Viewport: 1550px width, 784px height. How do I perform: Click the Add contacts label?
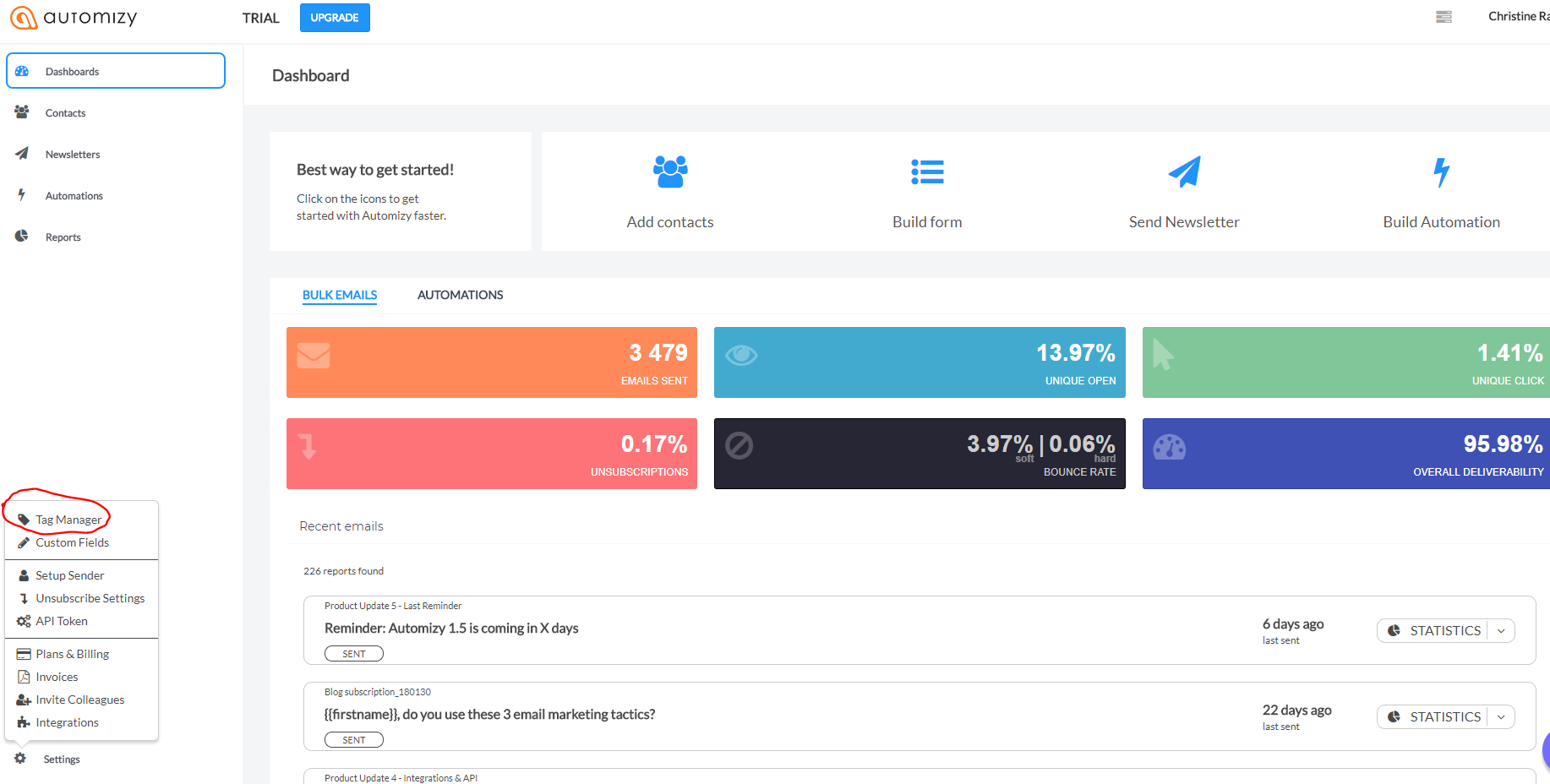(x=670, y=222)
